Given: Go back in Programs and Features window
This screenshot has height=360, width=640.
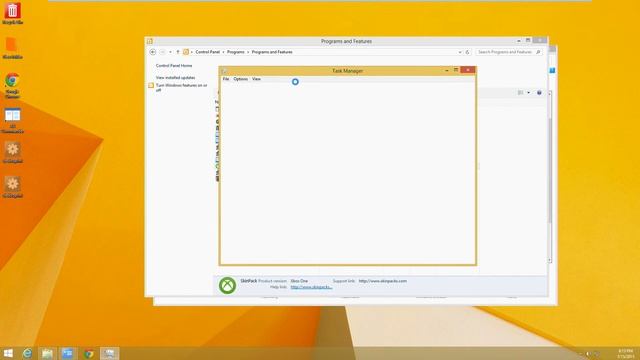Looking at the screenshot, I should 153,52.
